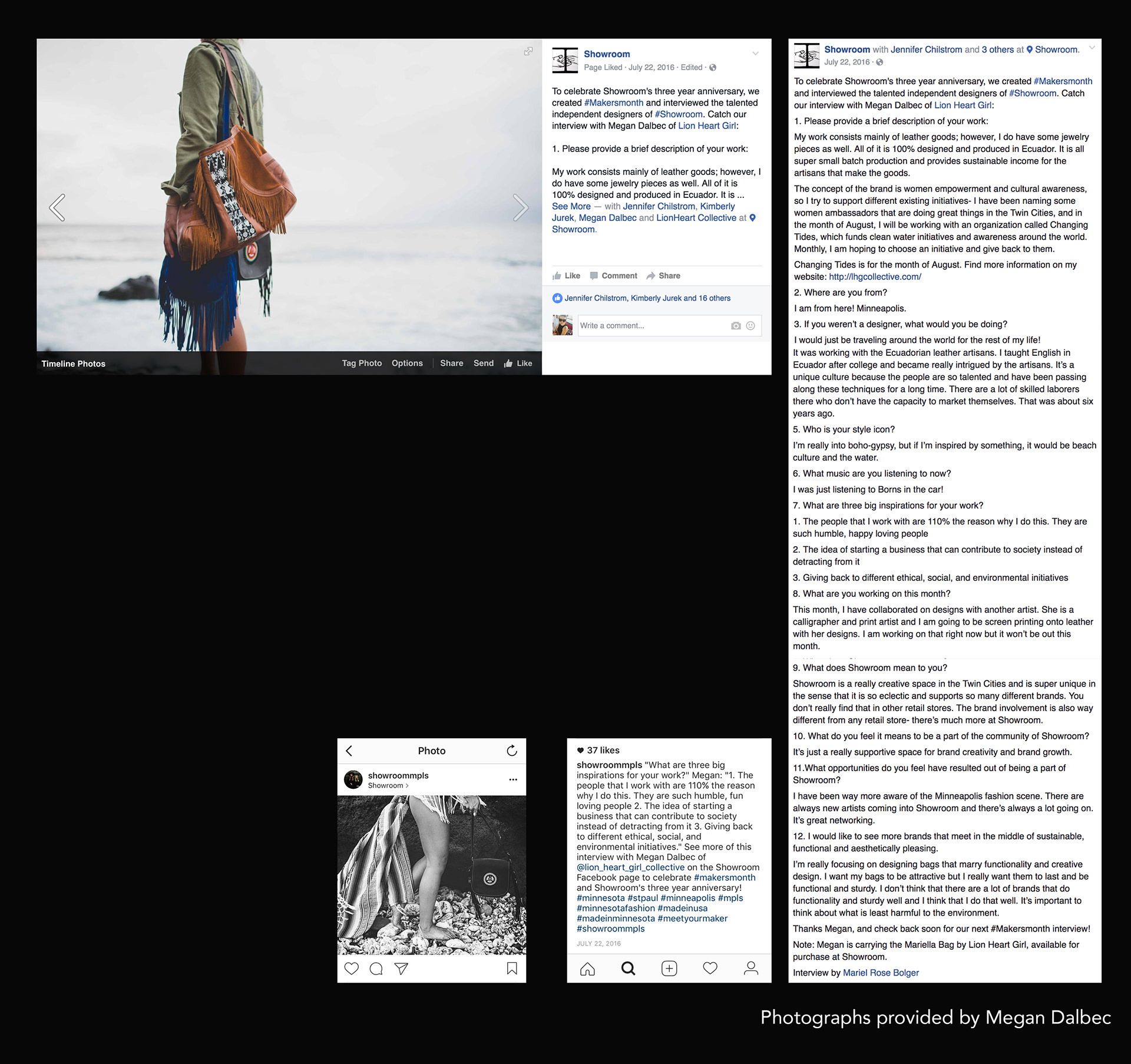Open #minnesotafashion hashtag
Image resolution: width=1131 pixels, height=1064 pixels.
pyautogui.click(x=616, y=908)
